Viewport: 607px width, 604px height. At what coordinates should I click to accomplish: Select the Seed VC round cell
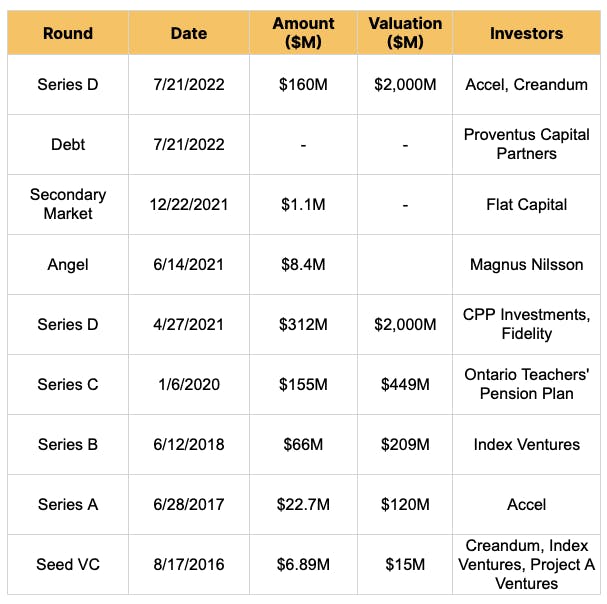pyautogui.click(x=68, y=564)
